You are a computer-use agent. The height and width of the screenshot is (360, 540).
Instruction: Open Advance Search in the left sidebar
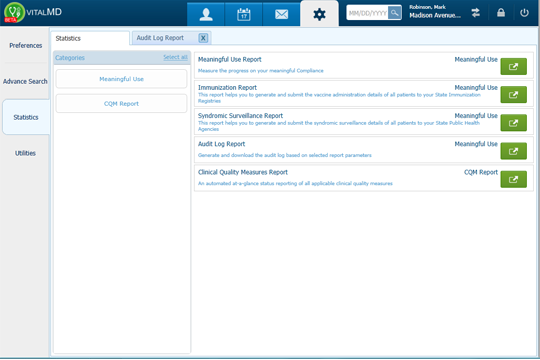pos(25,81)
